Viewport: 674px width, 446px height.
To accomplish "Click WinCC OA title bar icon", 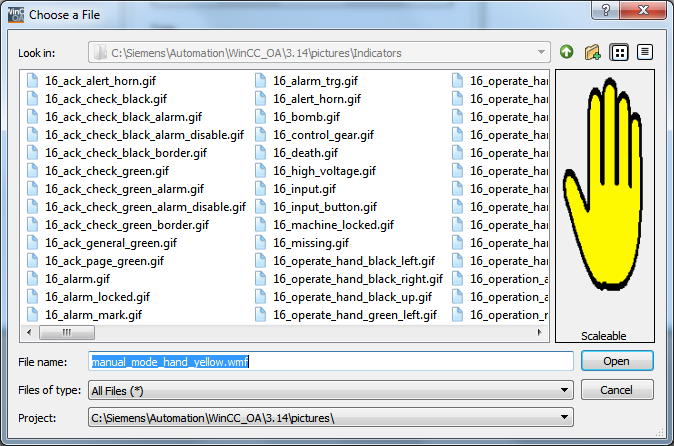I will pos(16,15).
